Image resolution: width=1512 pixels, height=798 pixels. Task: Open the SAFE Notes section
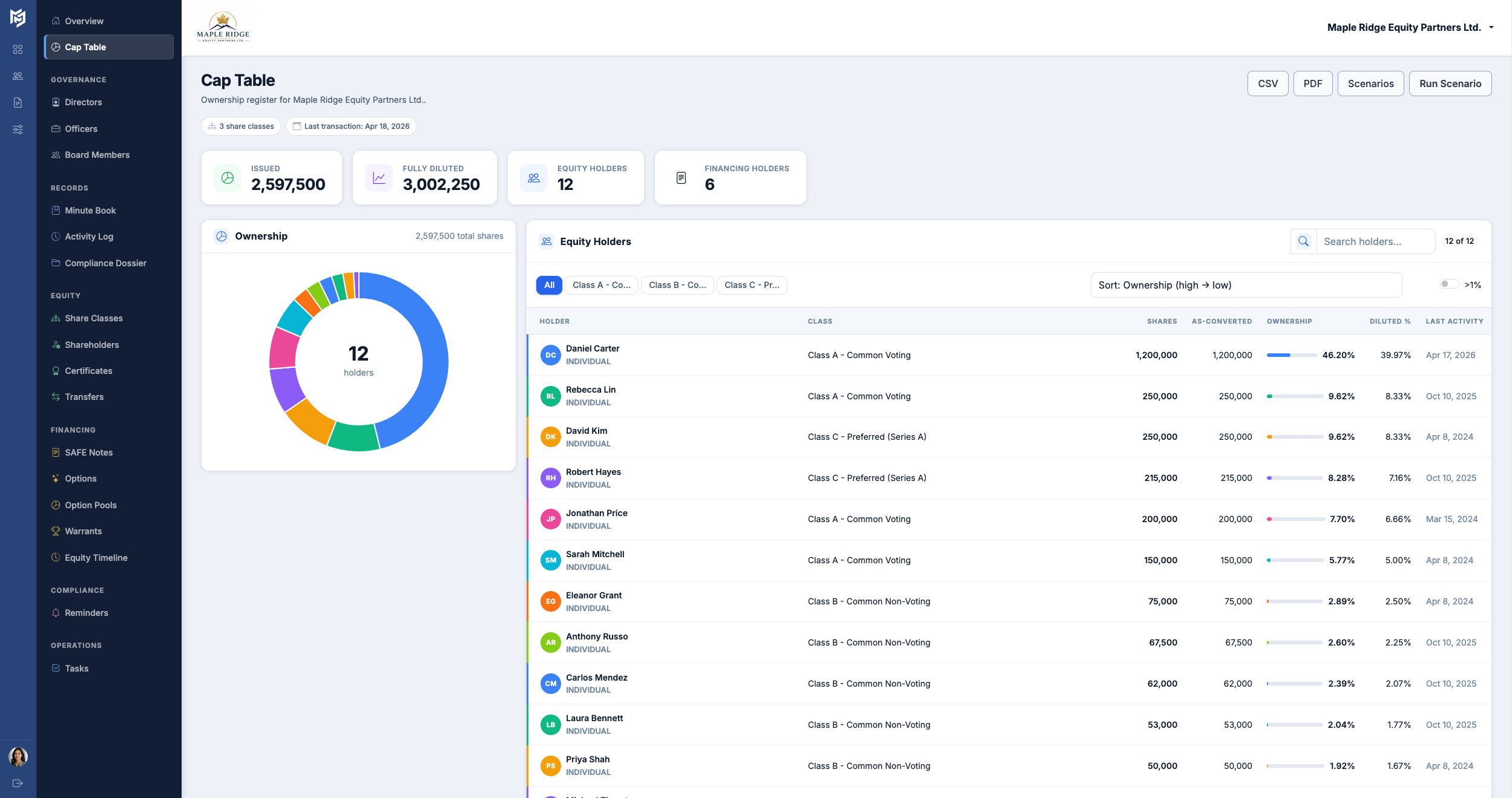coord(88,452)
